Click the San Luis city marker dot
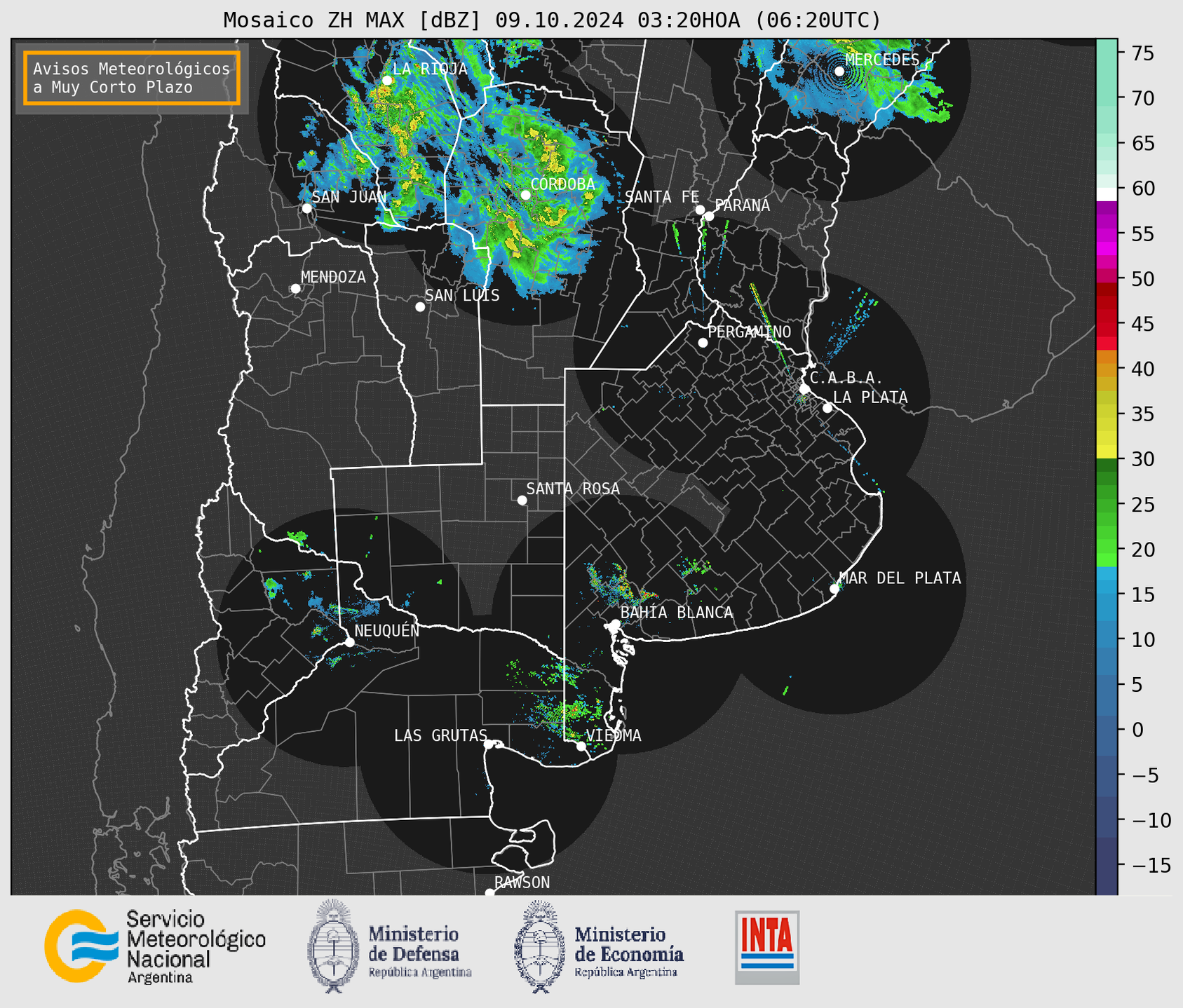 point(420,307)
